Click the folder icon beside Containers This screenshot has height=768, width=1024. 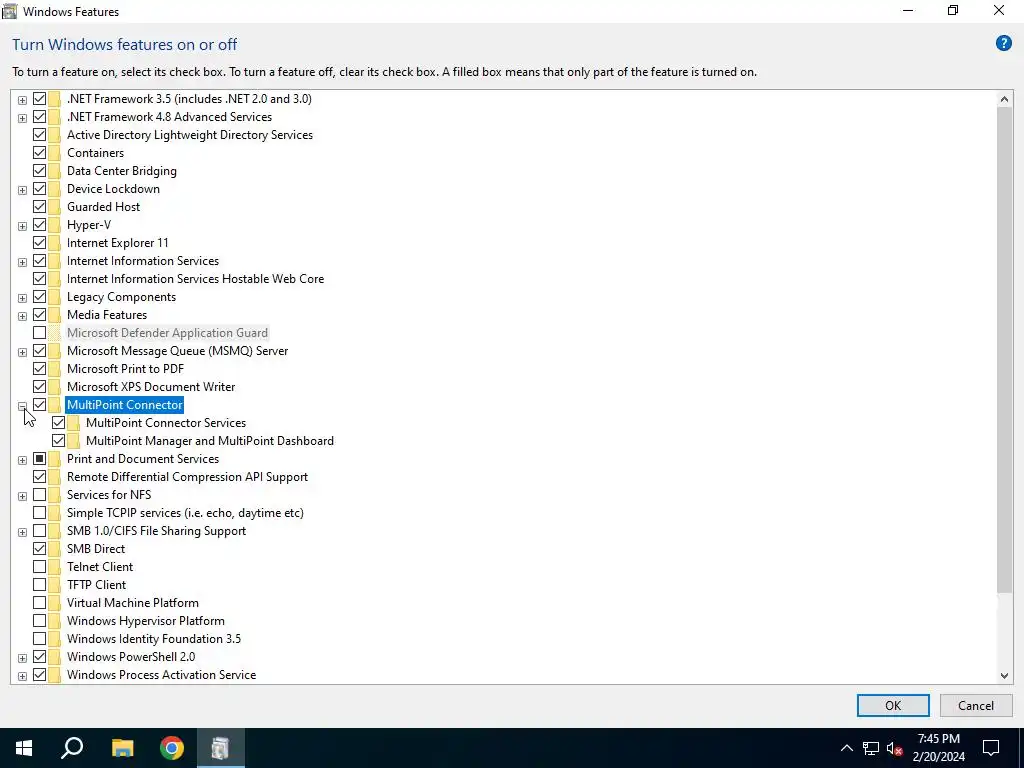[x=54, y=153]
